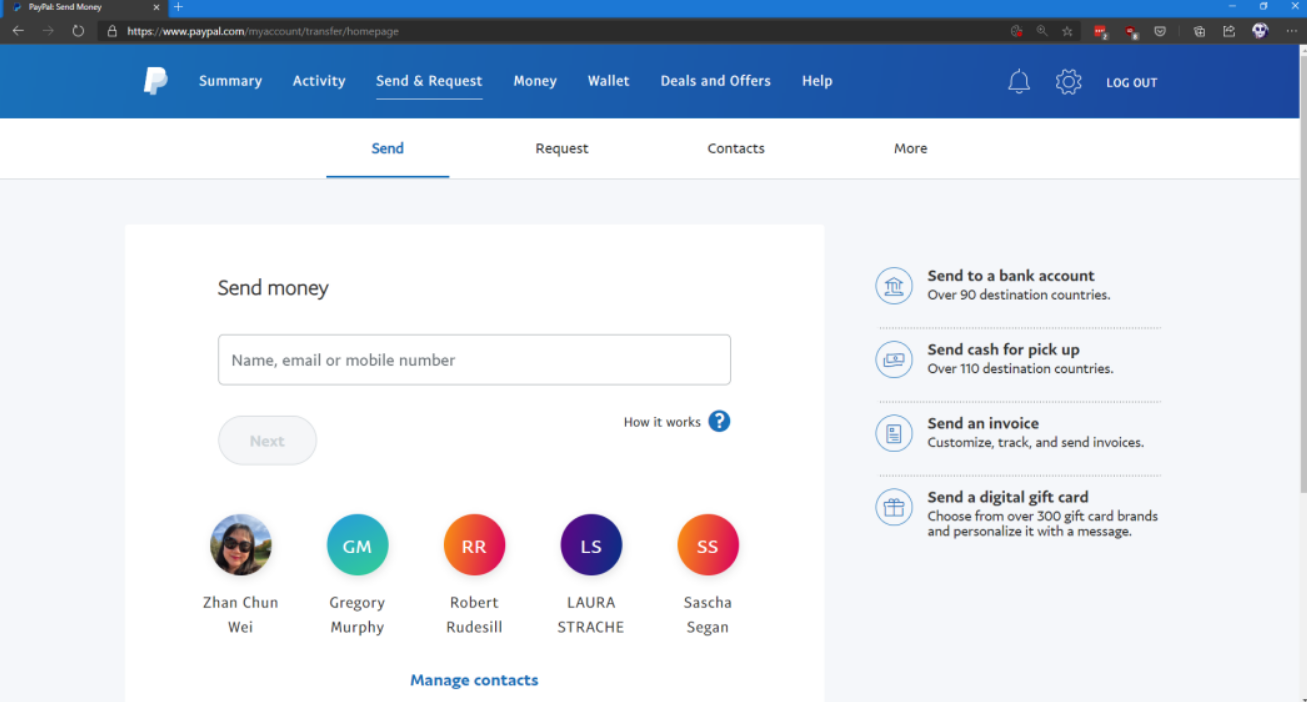Switch to the Contacts tab
Viewport: 1307px width, 702px height.
736,148
